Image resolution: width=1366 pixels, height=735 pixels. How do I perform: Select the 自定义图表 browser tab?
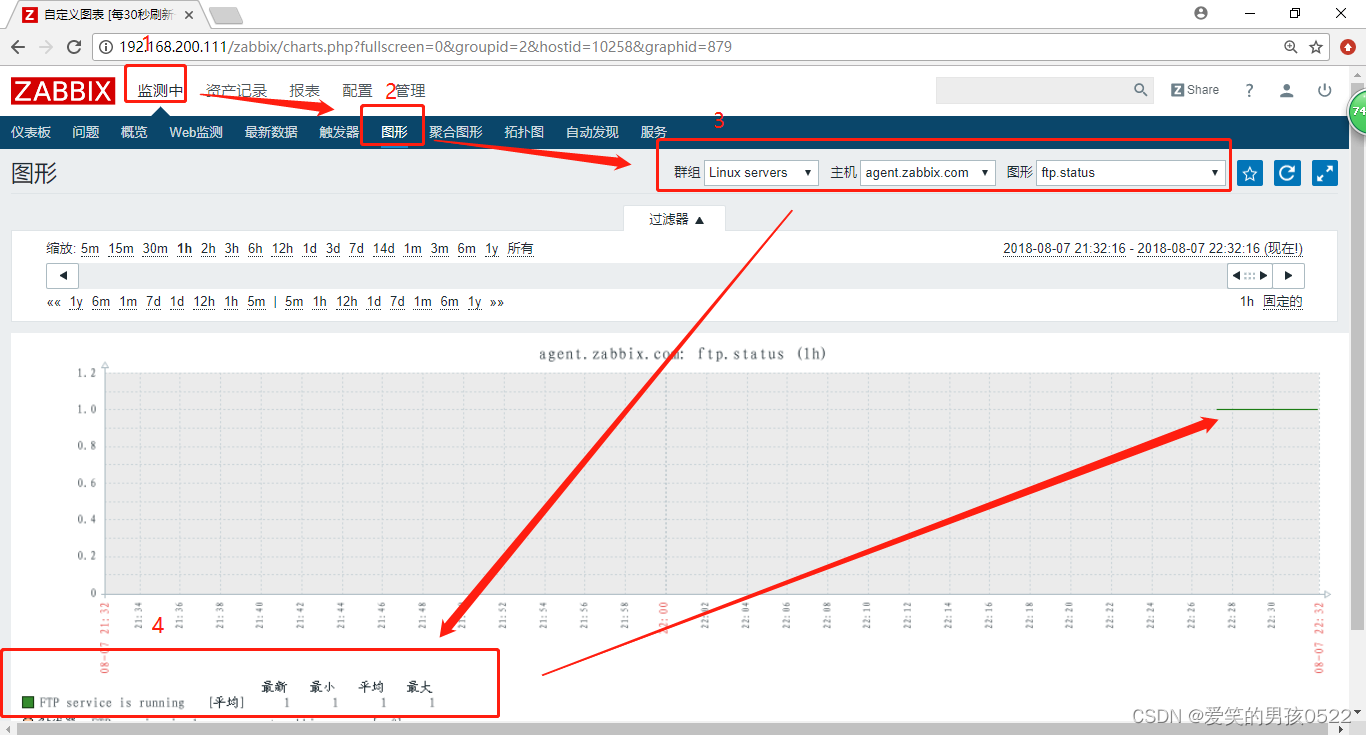[110, 14]
